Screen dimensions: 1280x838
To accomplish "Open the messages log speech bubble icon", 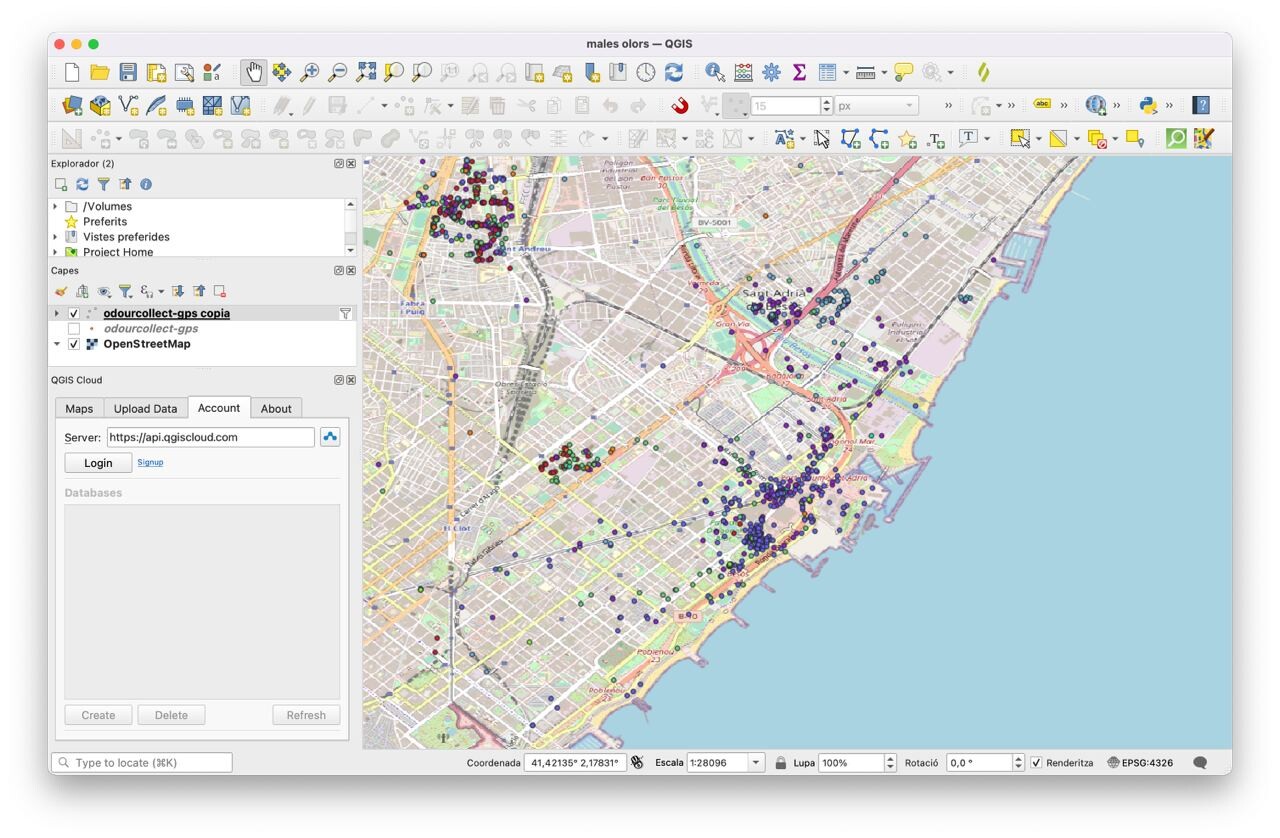I will pyautogui.click(x=1200, y=763).
